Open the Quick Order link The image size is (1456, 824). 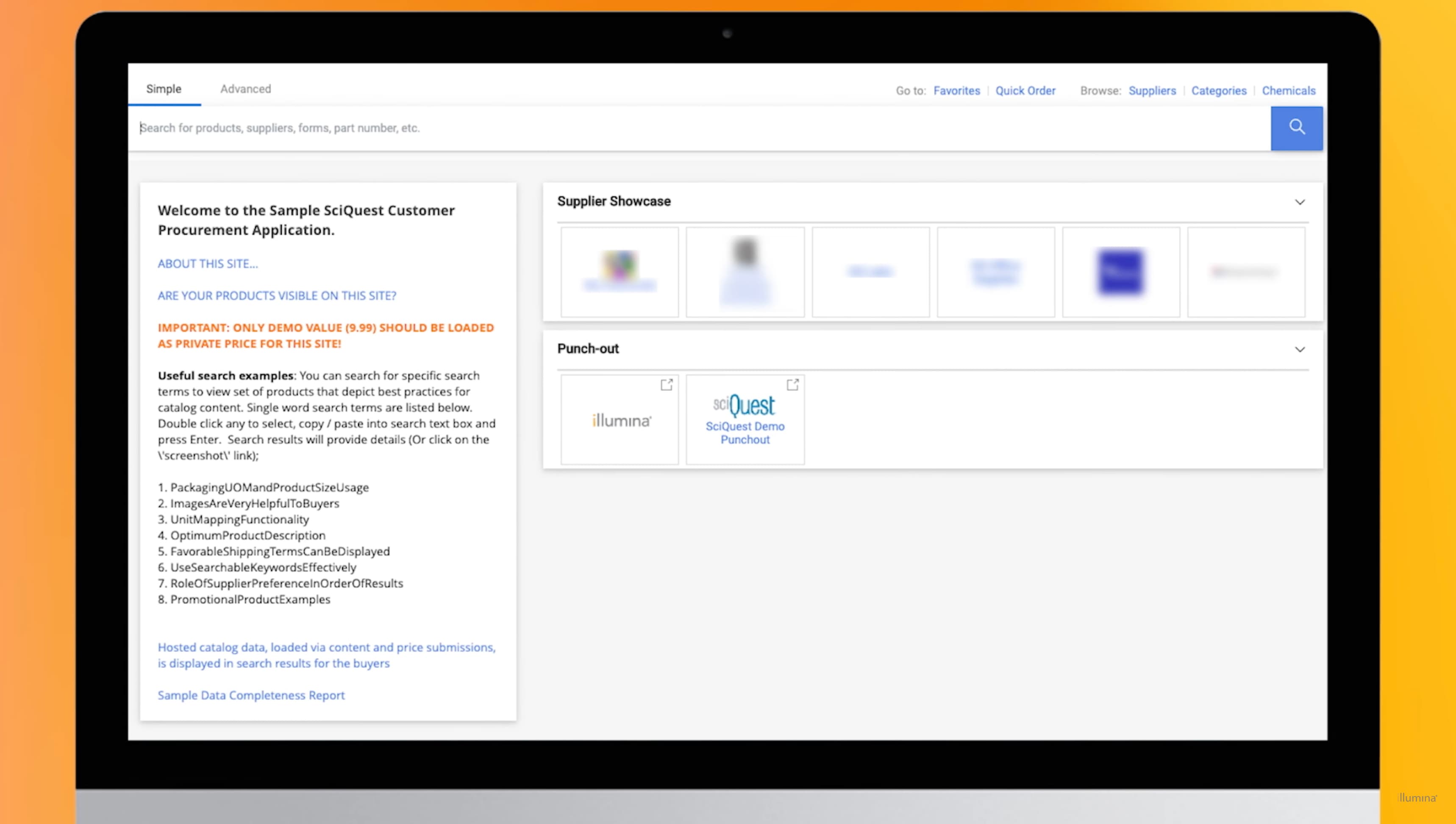coord(1025,91)
